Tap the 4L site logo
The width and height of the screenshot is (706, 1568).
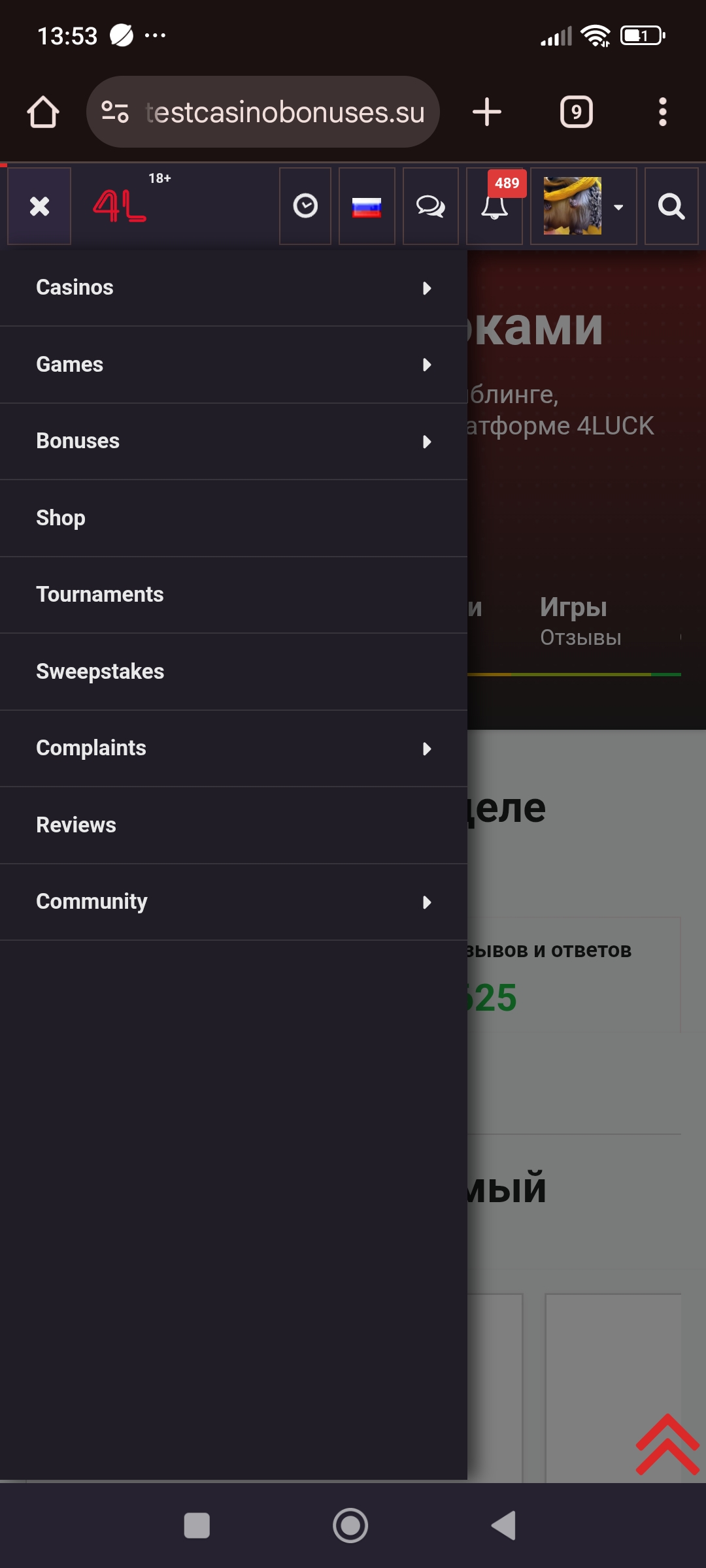click(120, 206)
